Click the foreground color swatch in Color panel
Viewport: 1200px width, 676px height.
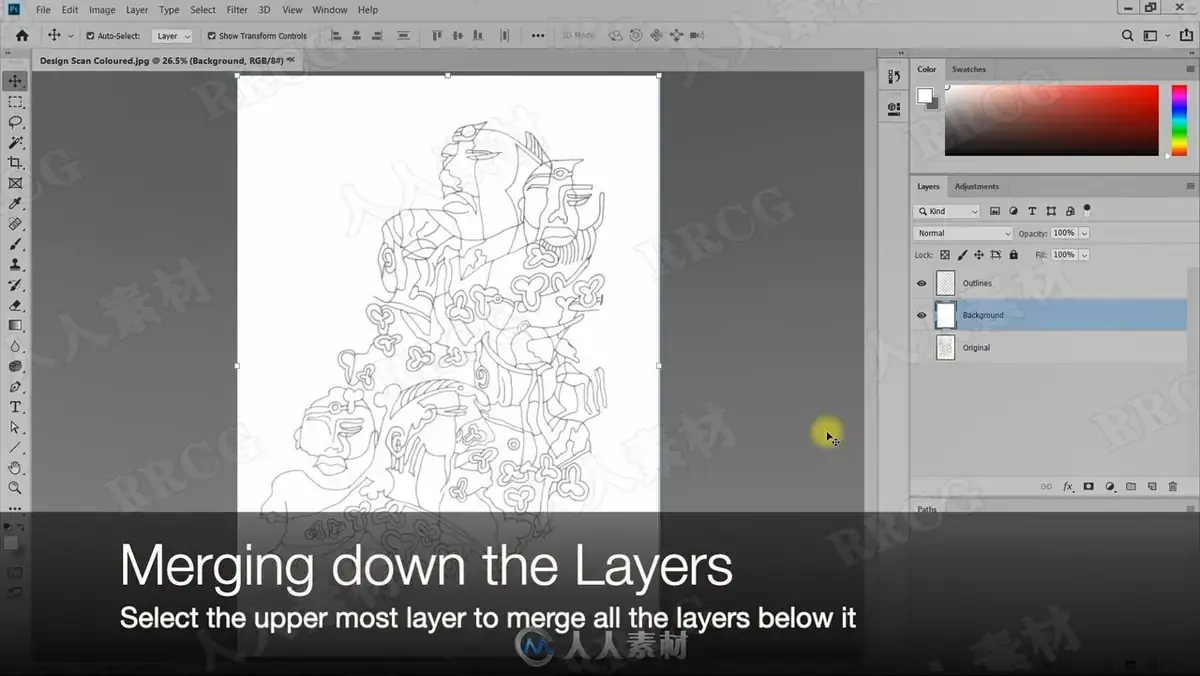point(924,95)
